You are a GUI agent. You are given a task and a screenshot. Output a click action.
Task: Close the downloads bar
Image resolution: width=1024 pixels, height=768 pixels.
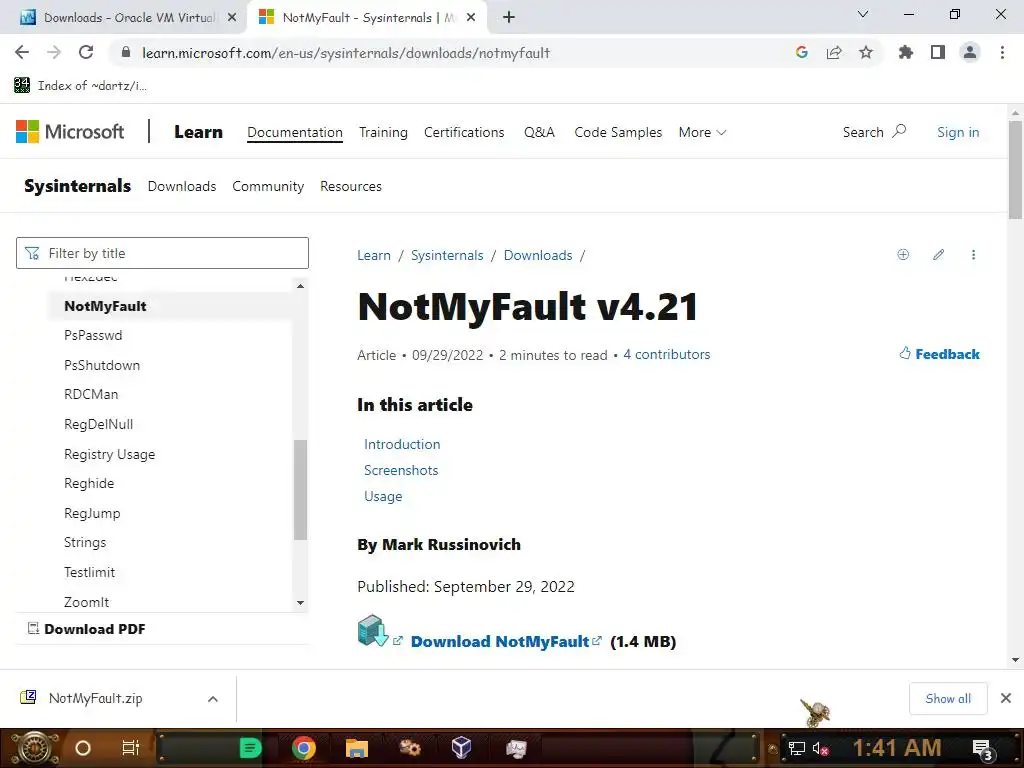click(x=1006, y=699)
